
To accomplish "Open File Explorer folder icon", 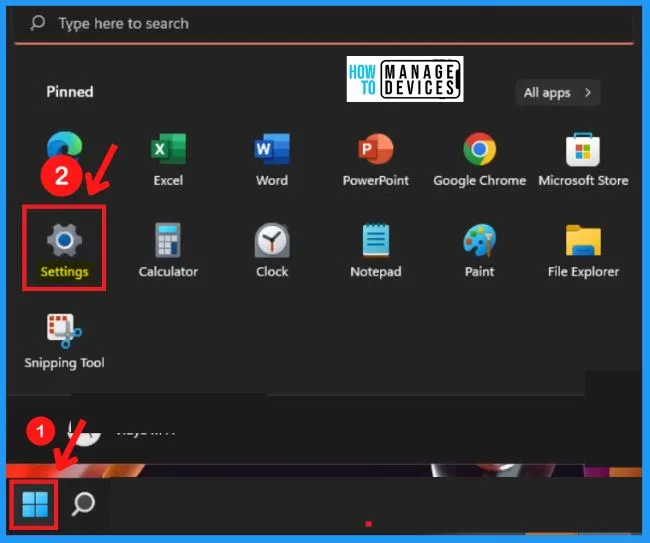I will point(583,240).
